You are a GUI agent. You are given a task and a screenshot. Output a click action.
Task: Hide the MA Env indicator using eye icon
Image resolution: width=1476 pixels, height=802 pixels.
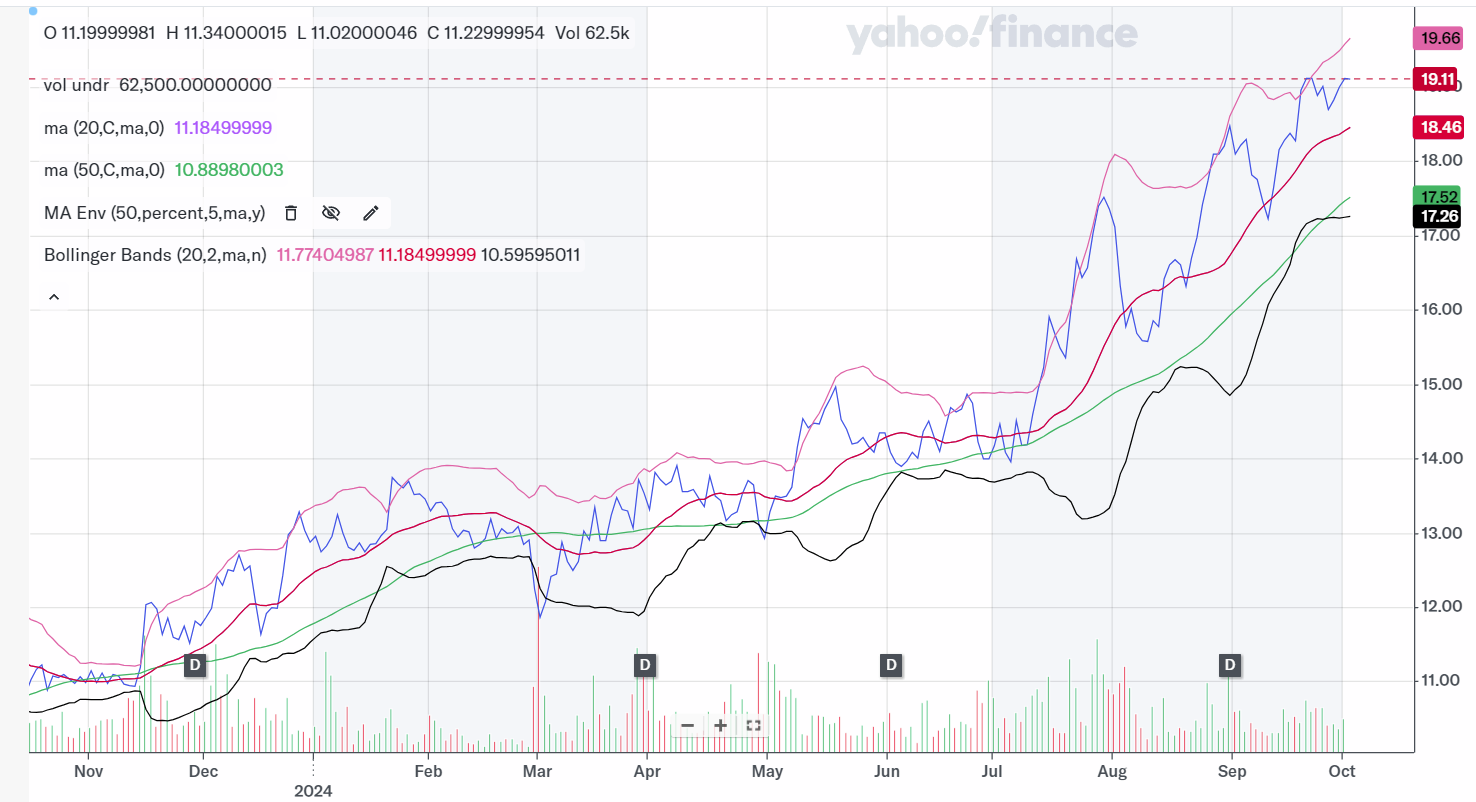pyautogui.click(x=331, y=212)
